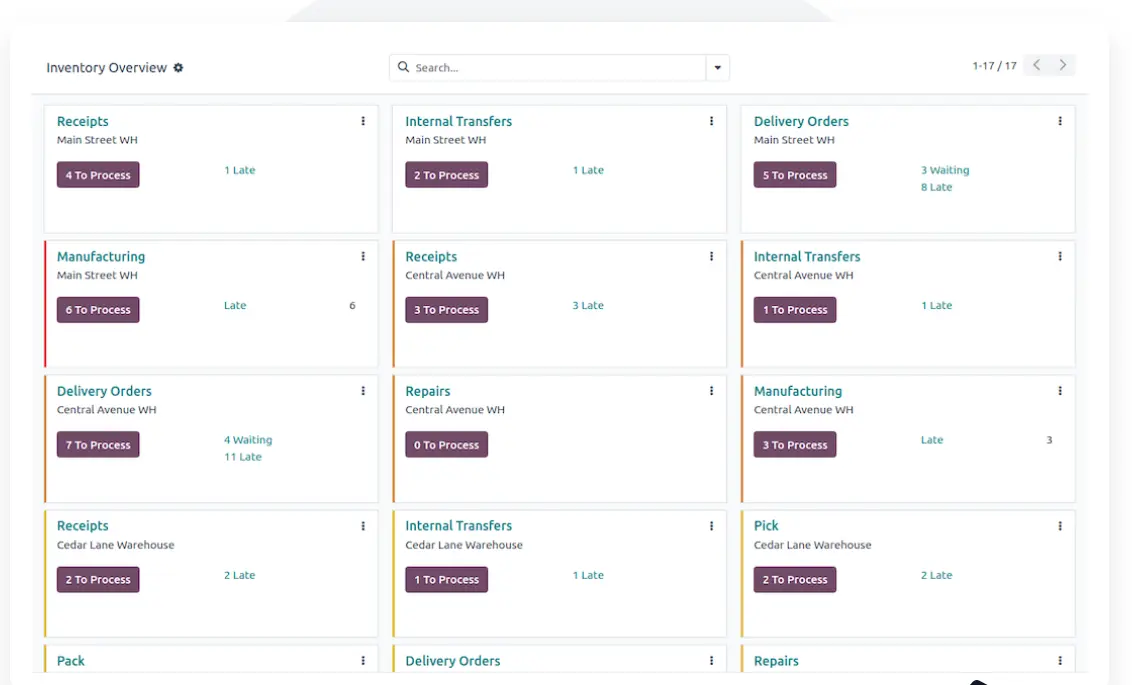Open kebab menu on Central Avenue Repairs card
Screen dimensions: 1132x685
click(711, 391)
